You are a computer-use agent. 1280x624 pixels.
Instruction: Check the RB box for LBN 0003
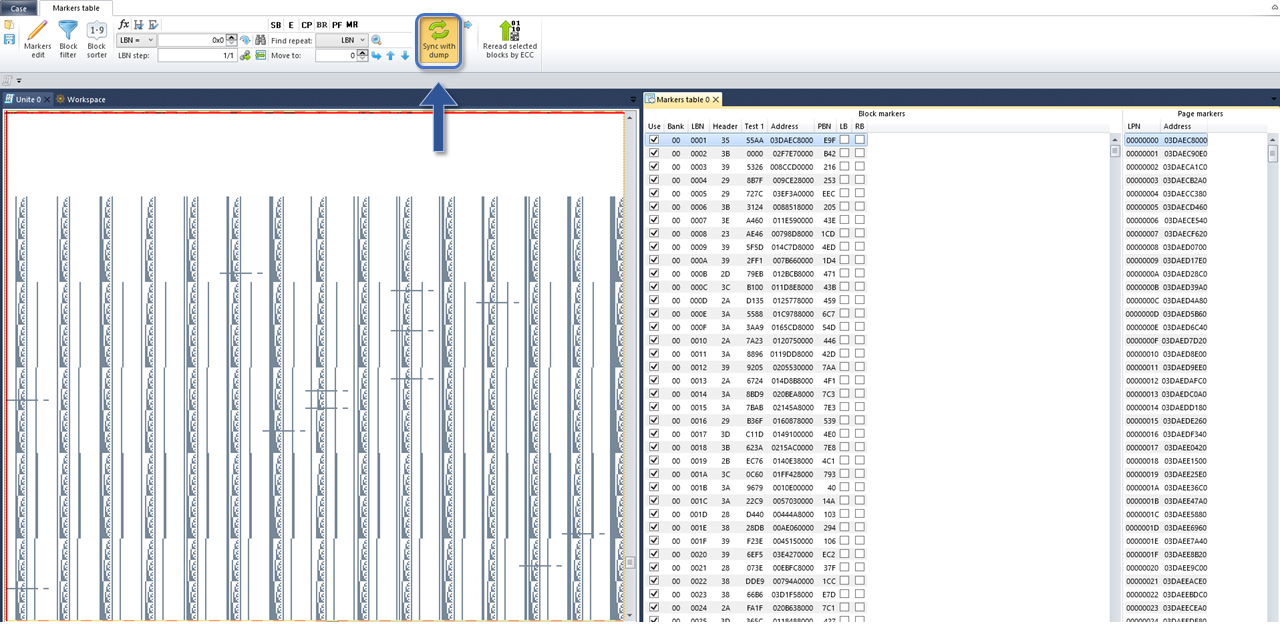pyautogui.click(x=860, y=167)
